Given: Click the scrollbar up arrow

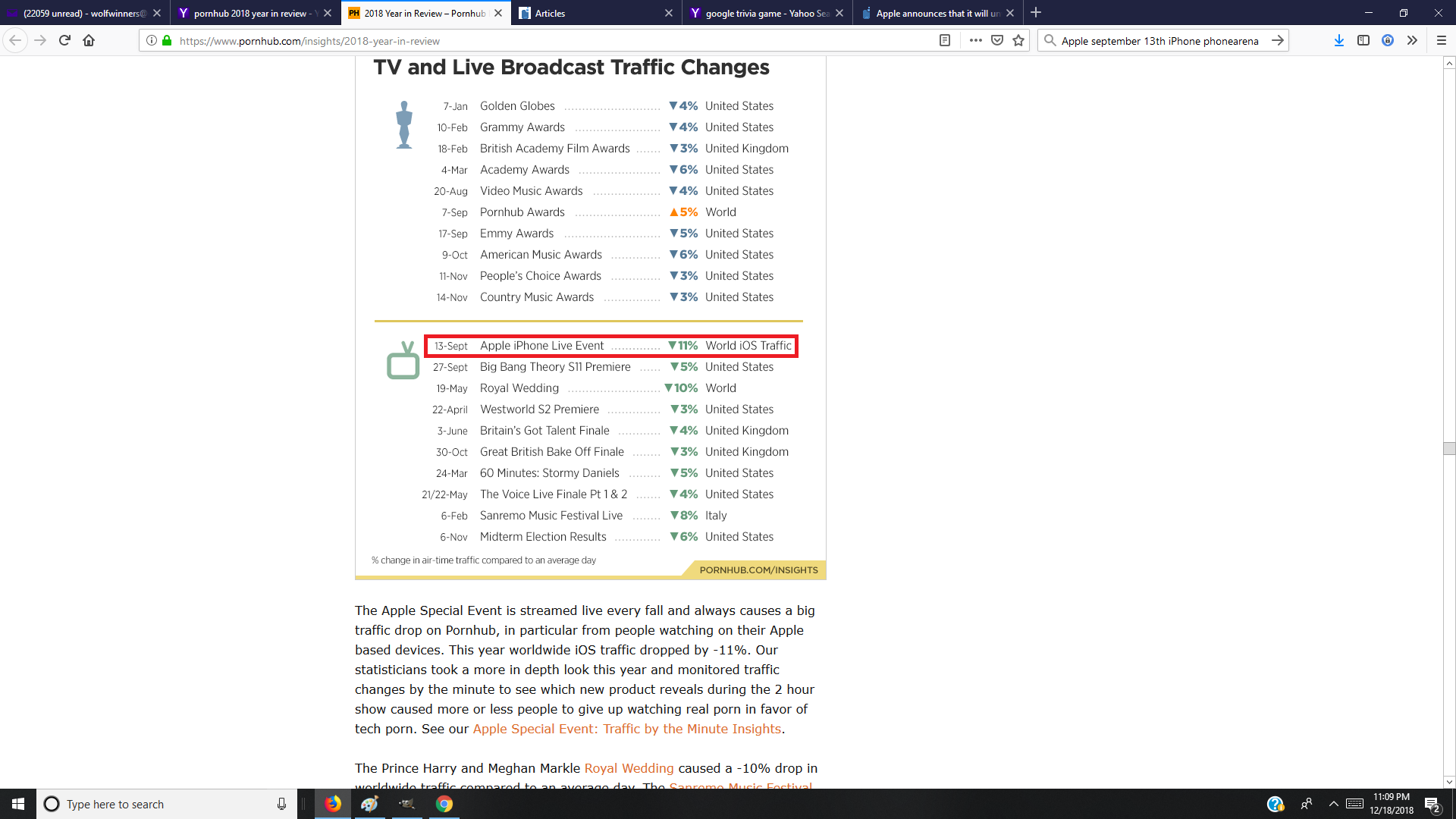Looking at the screenshot, I should (x=1449, y=63).
